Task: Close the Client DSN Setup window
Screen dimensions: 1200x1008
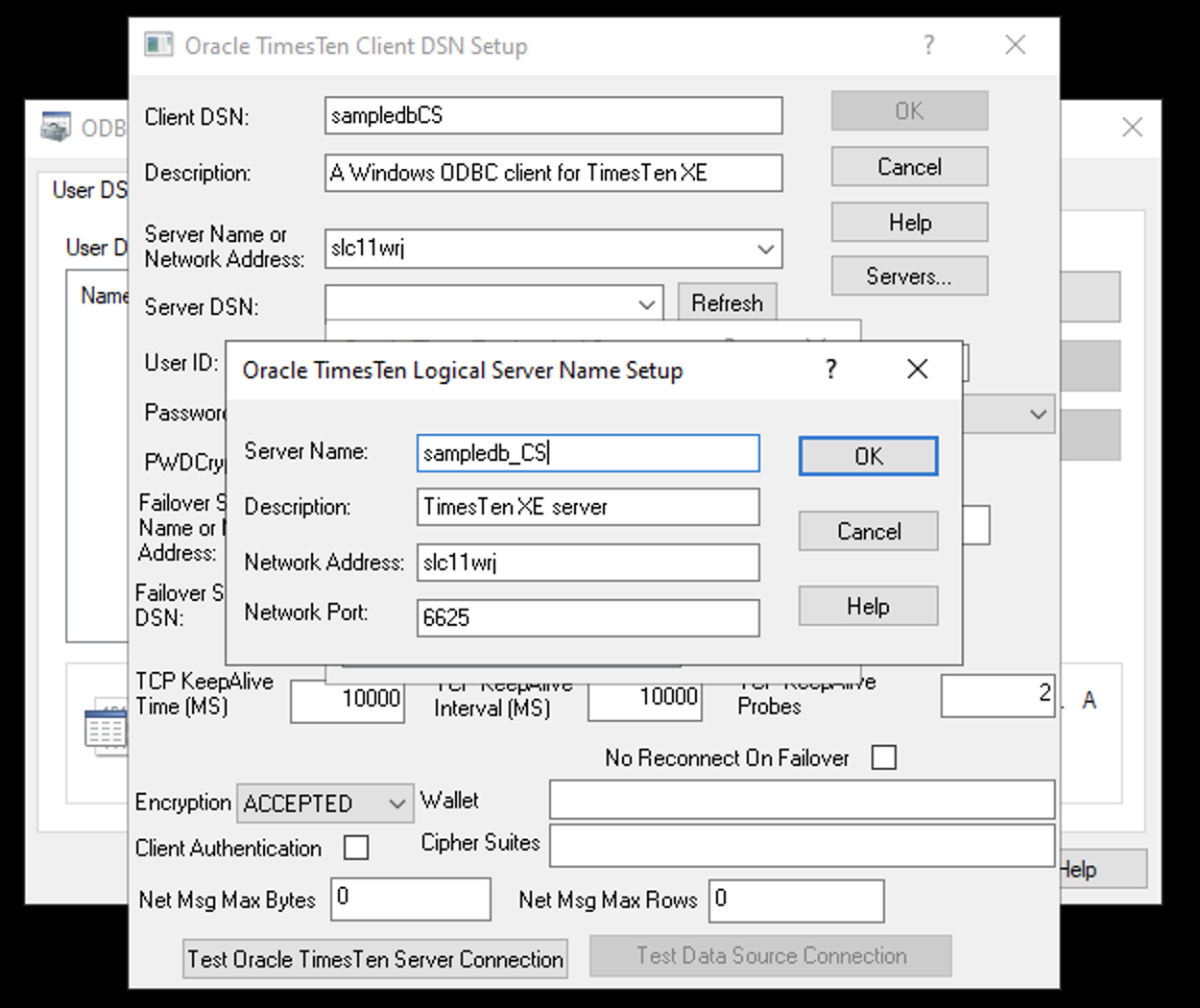Action: pos(1015,45)
